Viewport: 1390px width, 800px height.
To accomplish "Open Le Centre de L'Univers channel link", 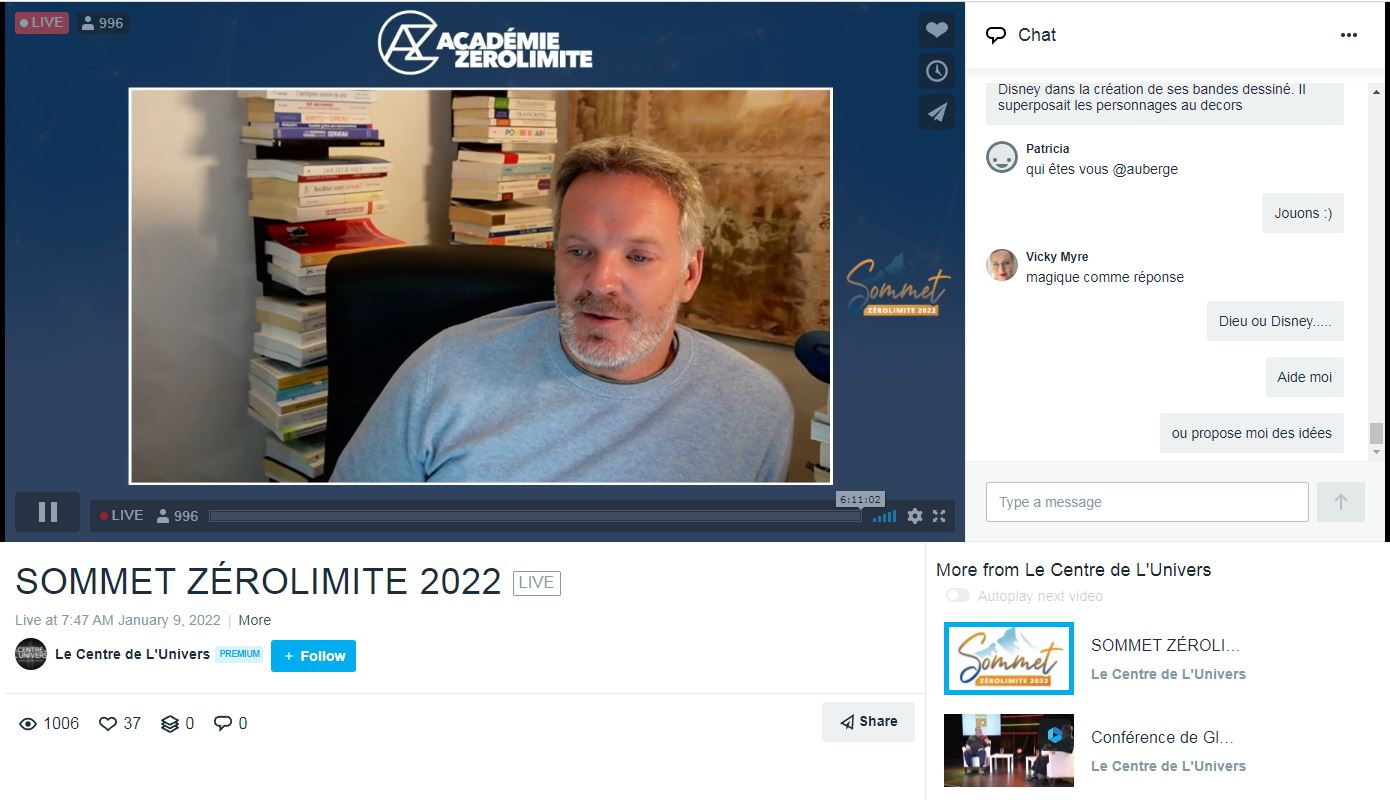I will pos(132,654).
